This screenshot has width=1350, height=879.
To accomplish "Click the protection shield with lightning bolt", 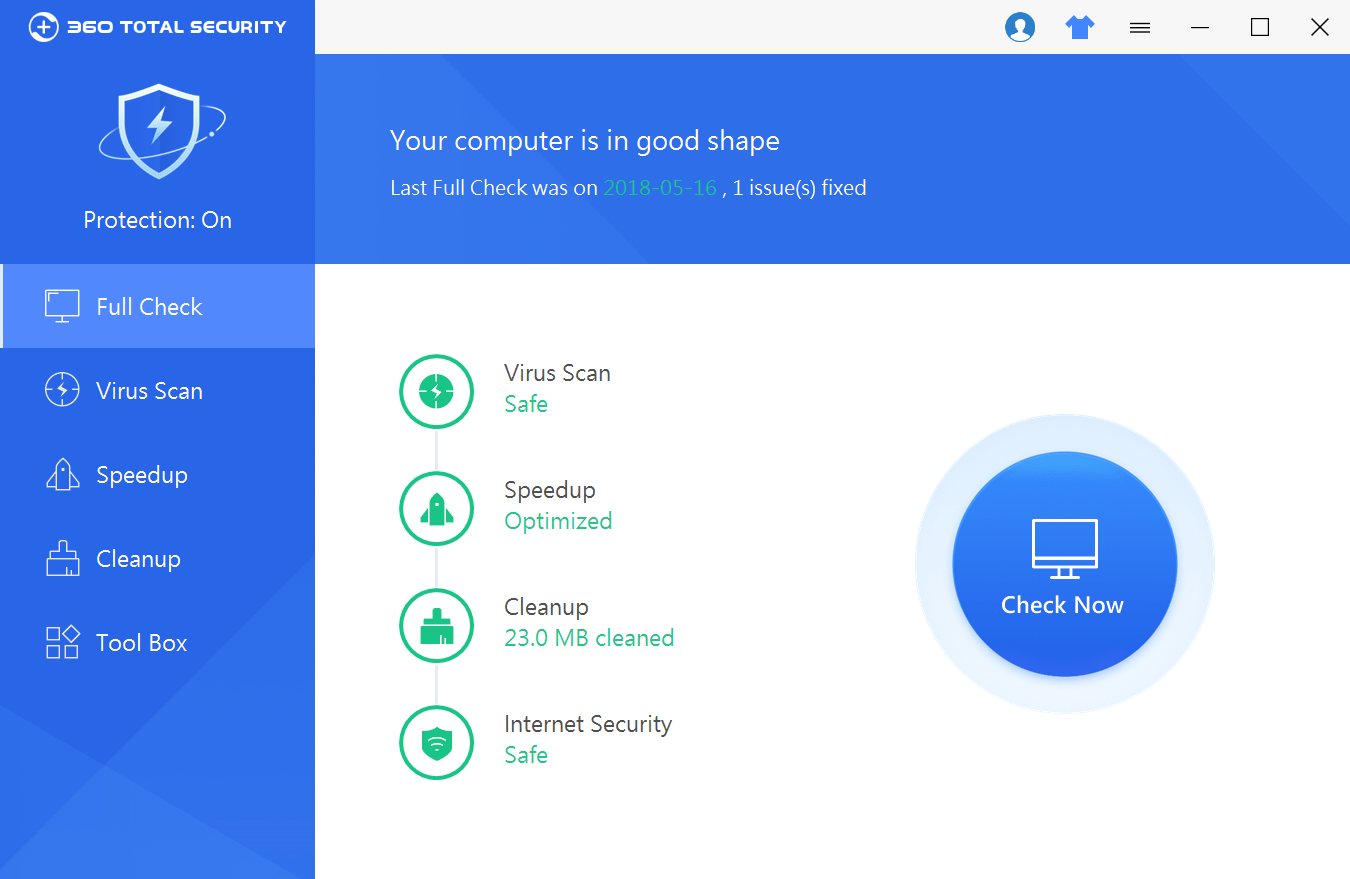I will [157, 131].
